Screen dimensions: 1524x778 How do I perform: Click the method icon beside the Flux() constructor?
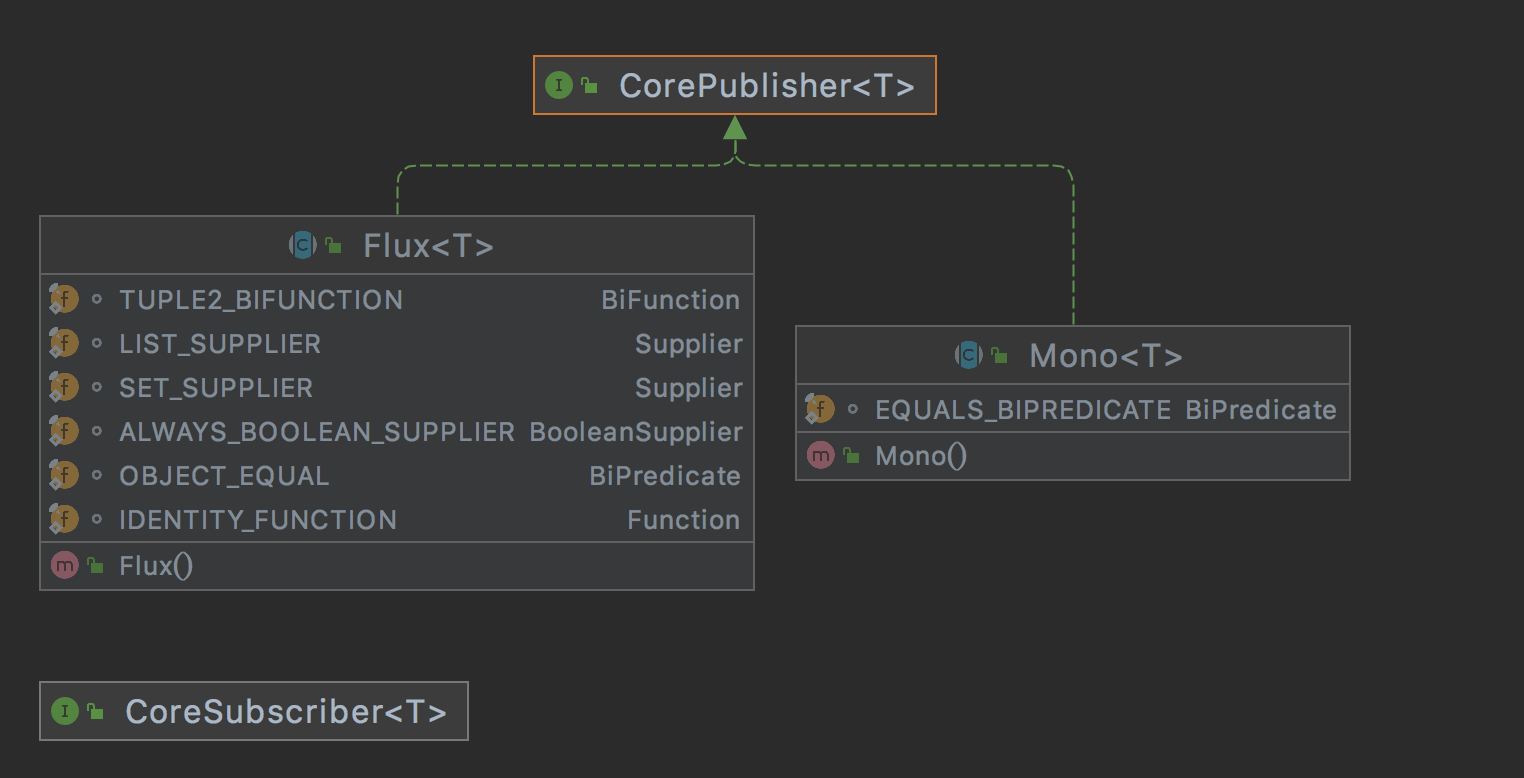[63, 564]
